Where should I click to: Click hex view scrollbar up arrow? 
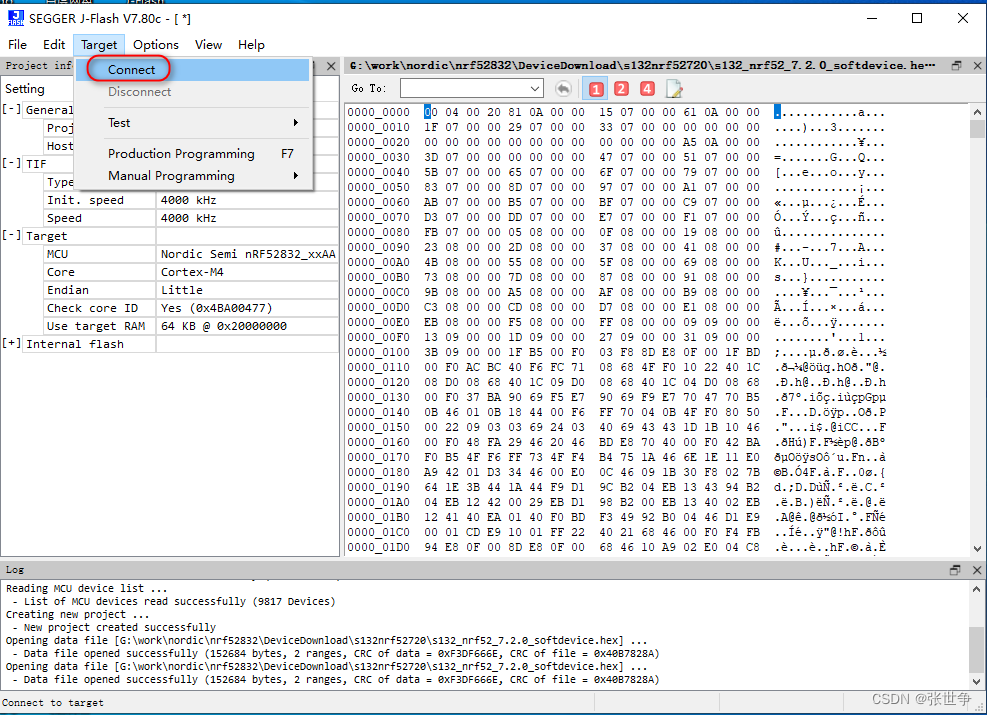(977, 112)
